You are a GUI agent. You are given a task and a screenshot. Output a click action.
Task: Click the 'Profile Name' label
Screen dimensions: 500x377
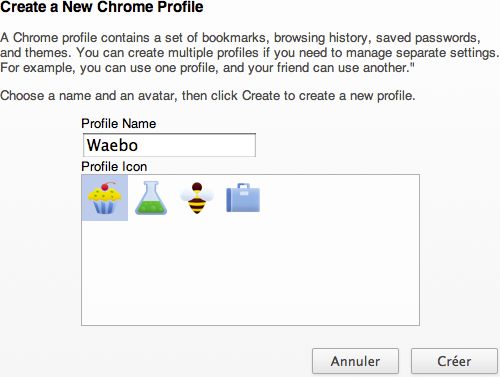(119, 124)
